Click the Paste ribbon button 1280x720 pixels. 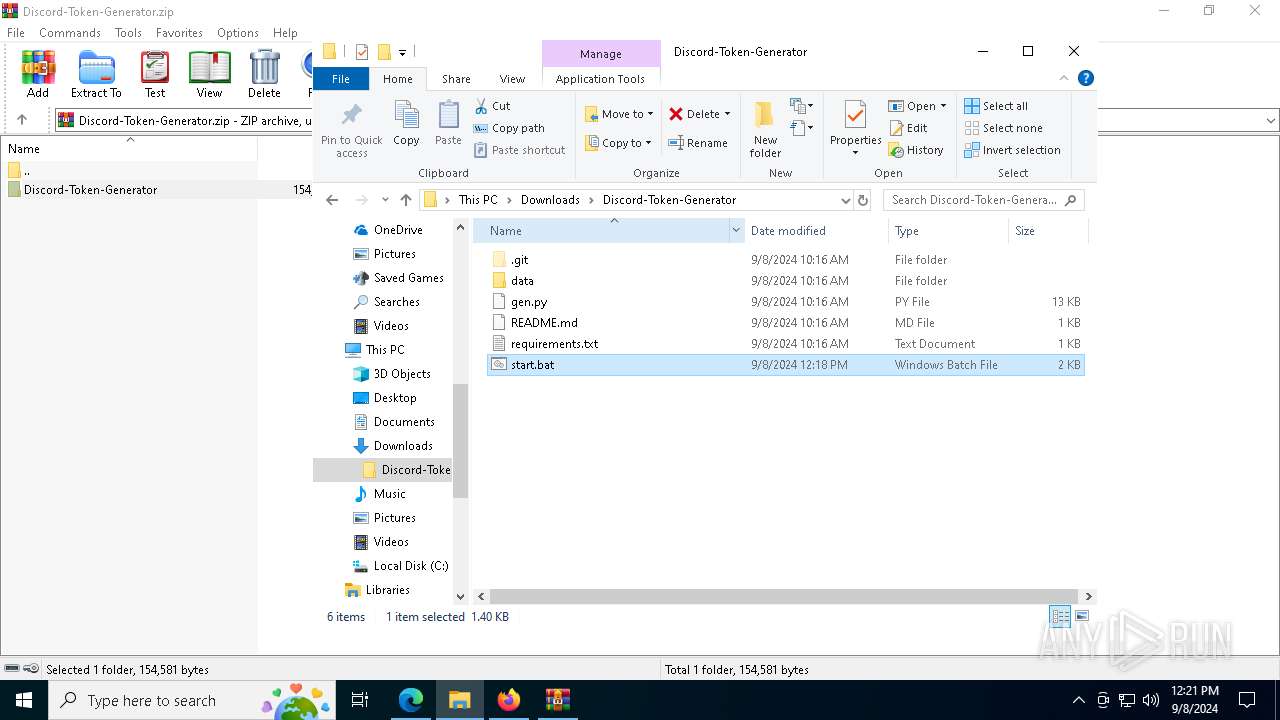[x=448, y=124]
